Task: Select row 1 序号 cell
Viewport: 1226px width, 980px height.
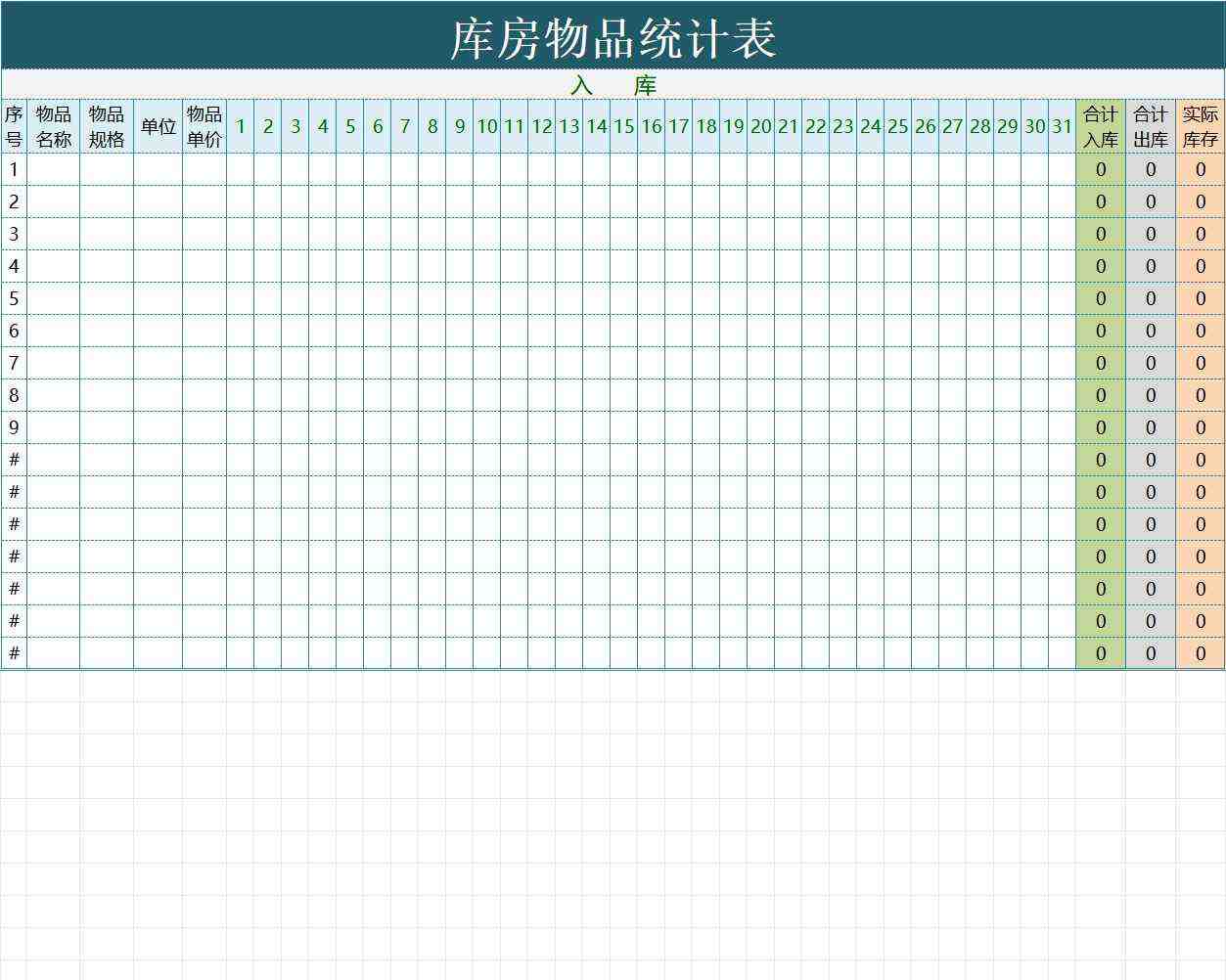Action: 15,168
